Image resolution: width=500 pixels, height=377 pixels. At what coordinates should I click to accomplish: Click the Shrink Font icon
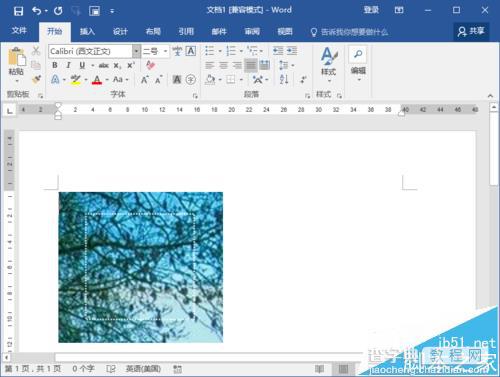point(158,79)
